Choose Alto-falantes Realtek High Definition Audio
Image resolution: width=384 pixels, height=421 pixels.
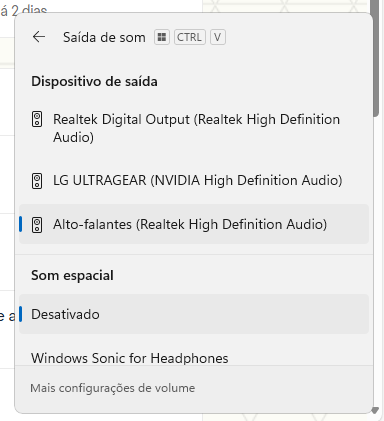[194, 224]
